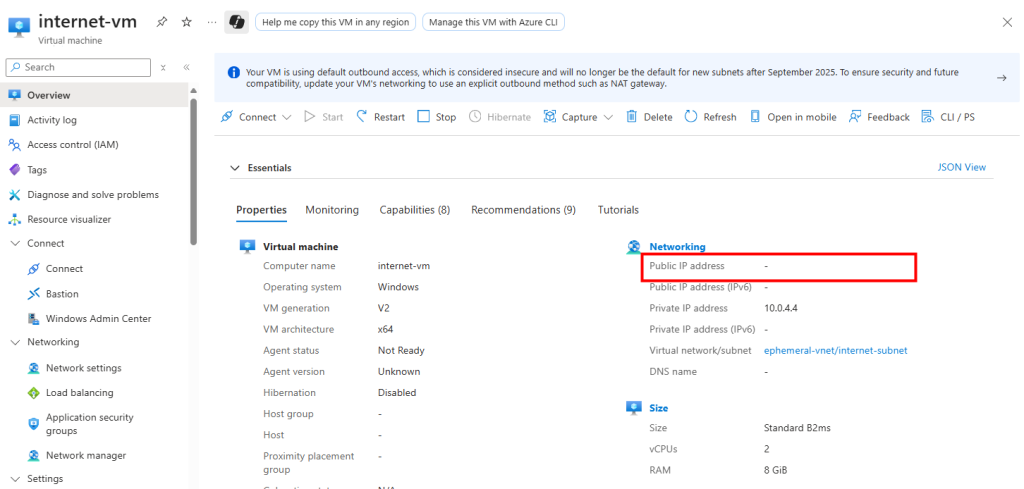Open Diagnose and solve problems
The image size is (1024, 489).
click(94, 195)
